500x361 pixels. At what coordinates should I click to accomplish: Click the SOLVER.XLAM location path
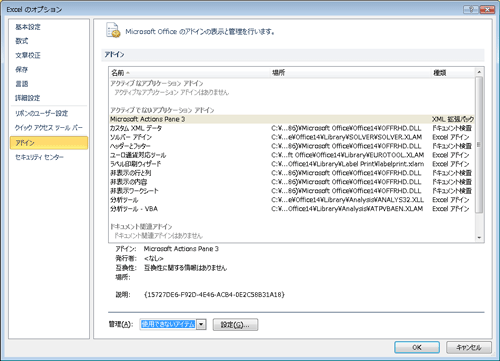click(x=347, y=137)
